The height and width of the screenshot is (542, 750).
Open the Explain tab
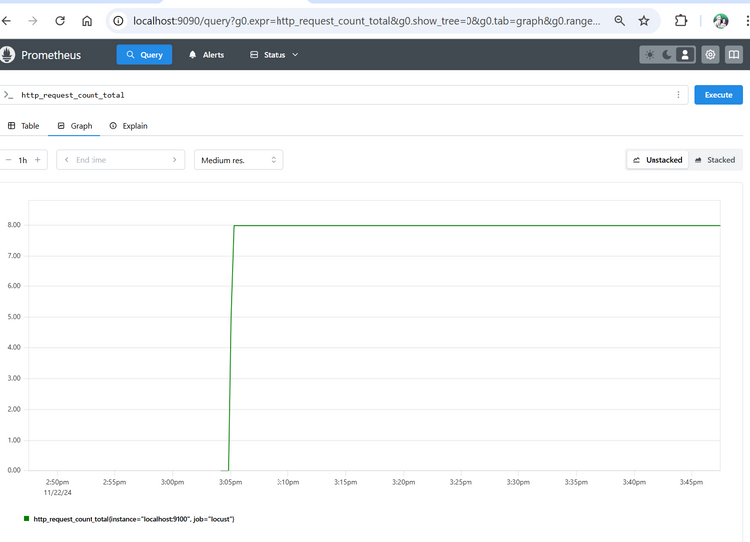pyautogui.click(x=129, y=126)
